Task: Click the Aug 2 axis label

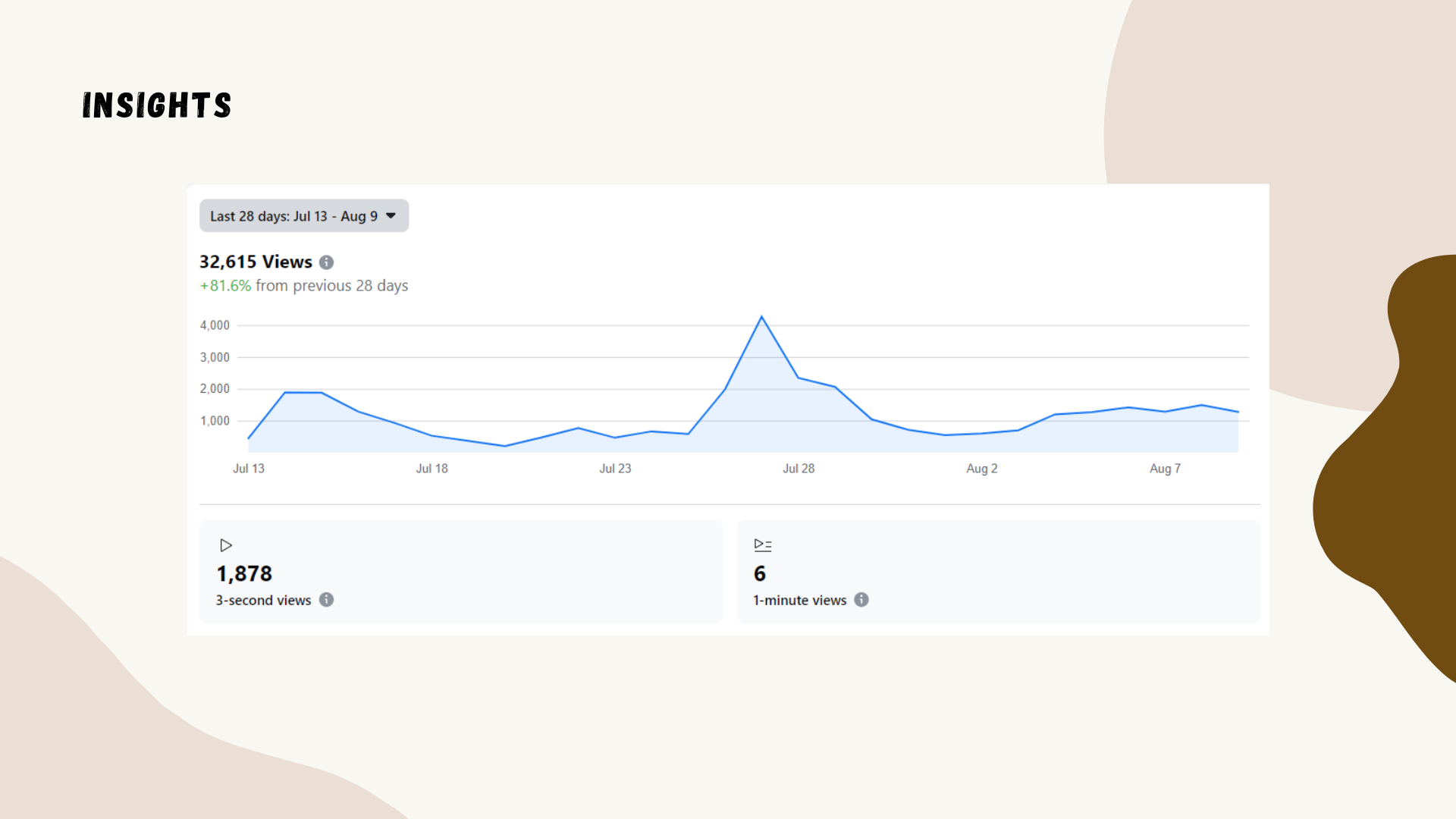Action: pos(981,469)
